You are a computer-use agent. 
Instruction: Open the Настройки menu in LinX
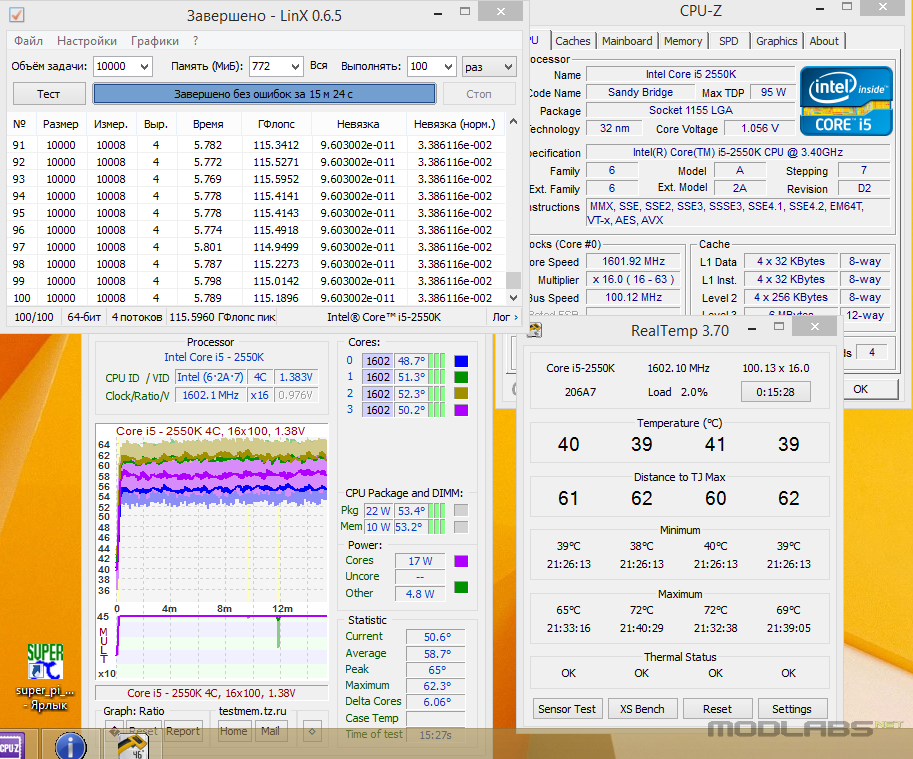[87, 41]
